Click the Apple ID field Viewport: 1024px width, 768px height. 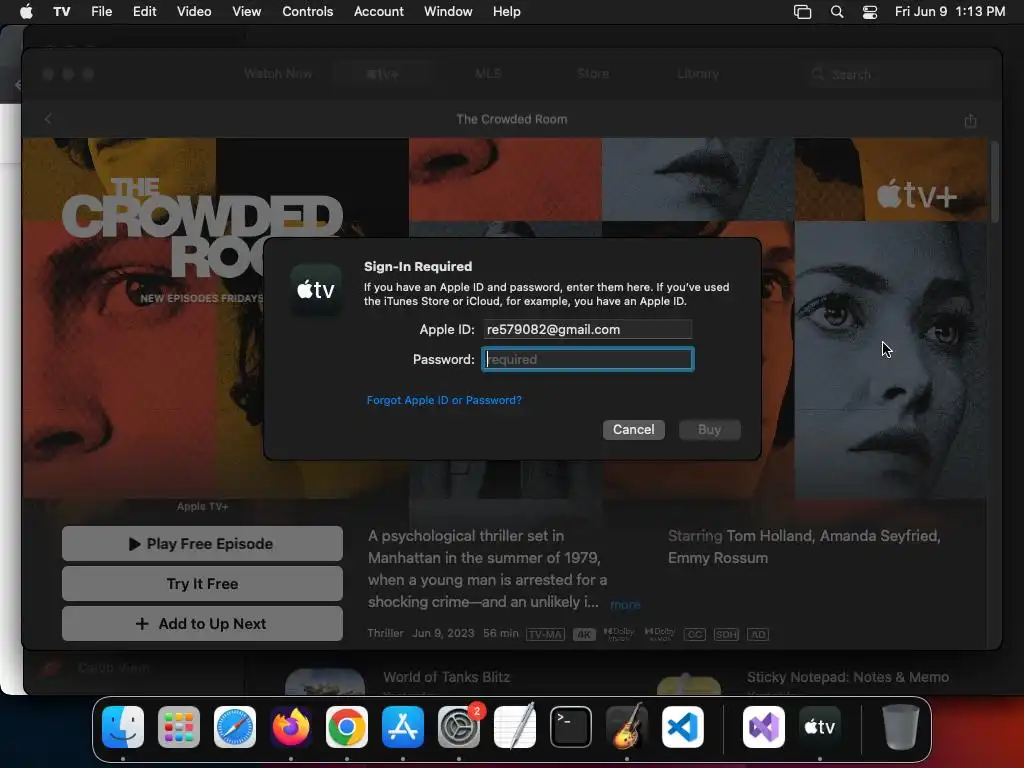coord(588,329)
